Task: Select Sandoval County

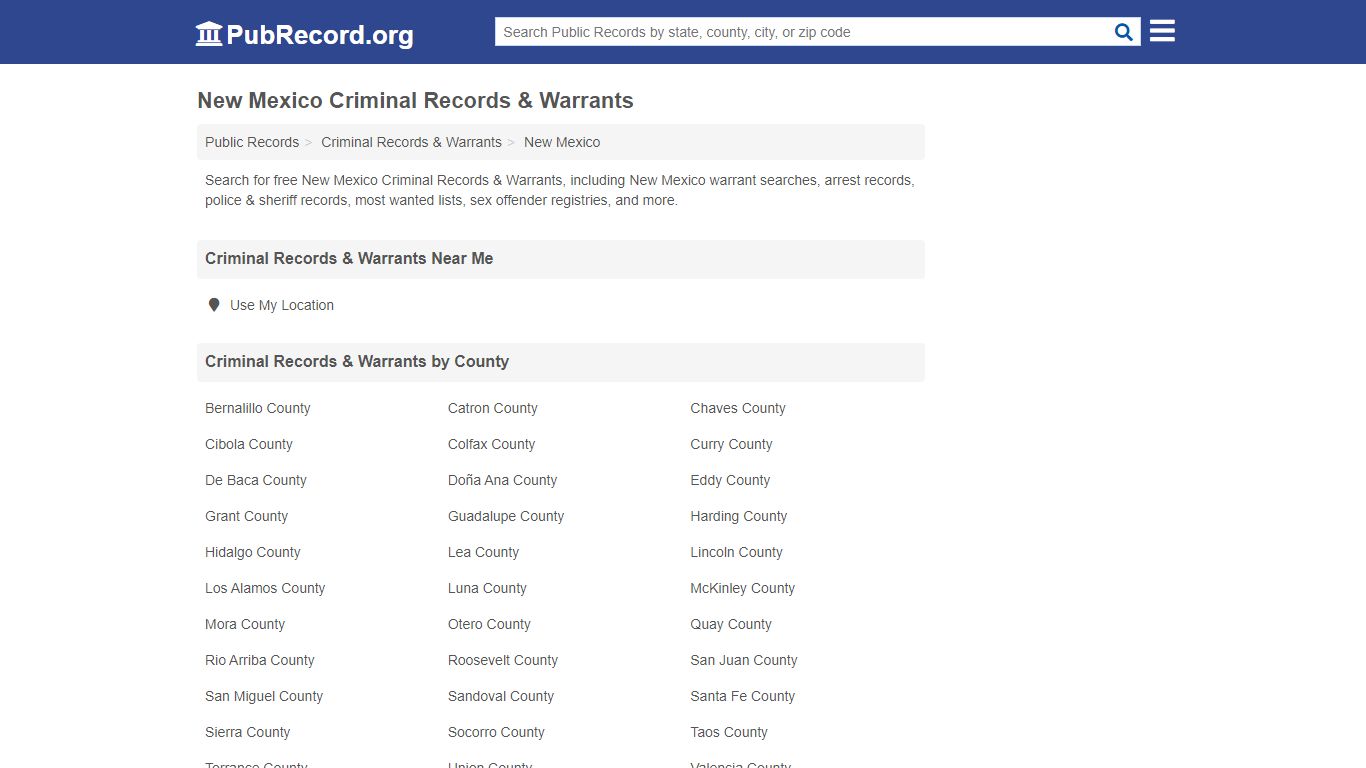Action: point(501,696)
